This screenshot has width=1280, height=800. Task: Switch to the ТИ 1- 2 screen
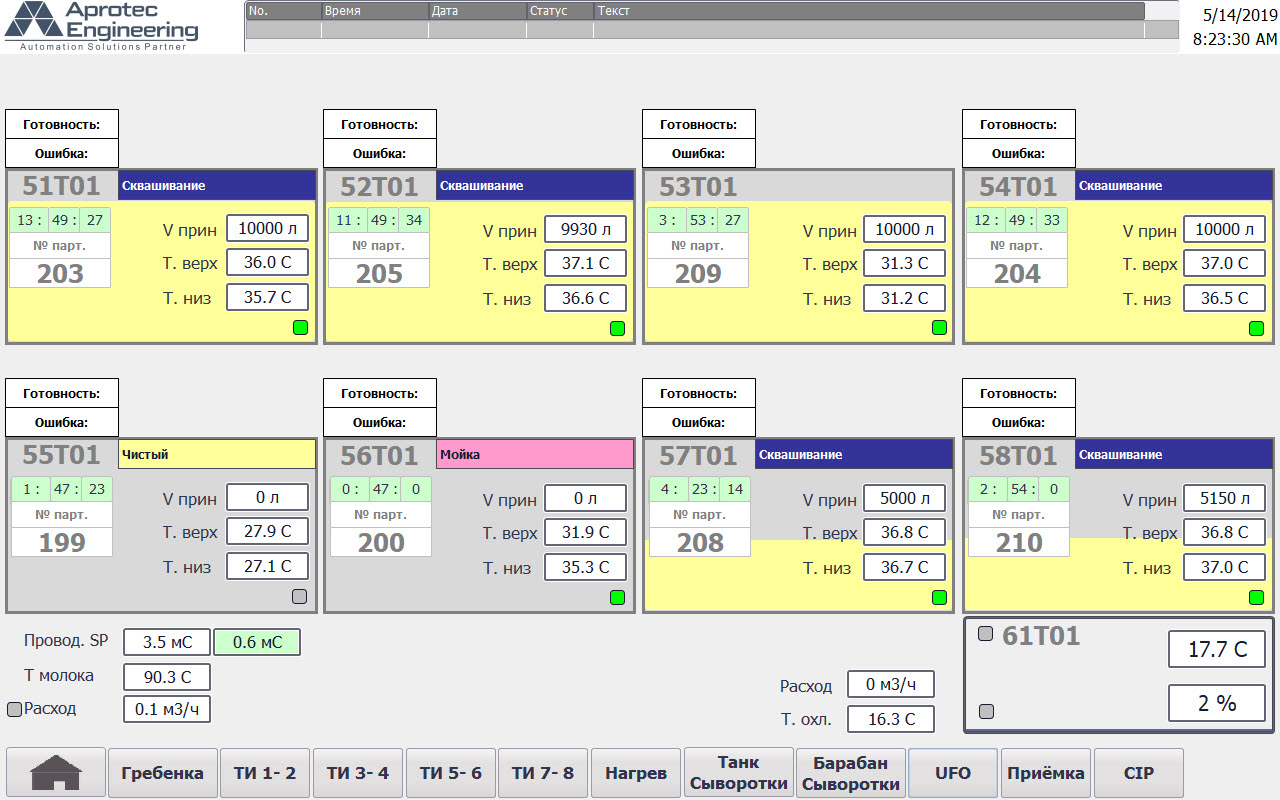pyautogui.click(x=265, y=773)
